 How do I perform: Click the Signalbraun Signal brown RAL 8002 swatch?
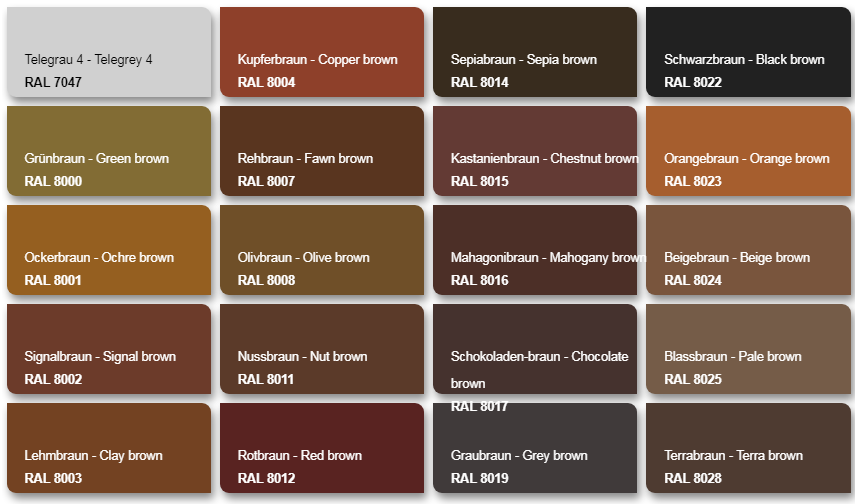point(109,350)
